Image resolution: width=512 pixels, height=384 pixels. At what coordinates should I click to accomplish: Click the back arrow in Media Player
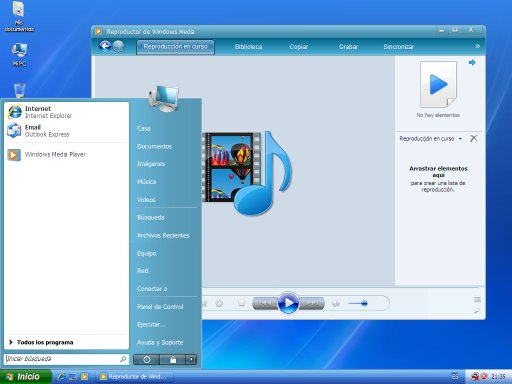(x=105, y=46)
